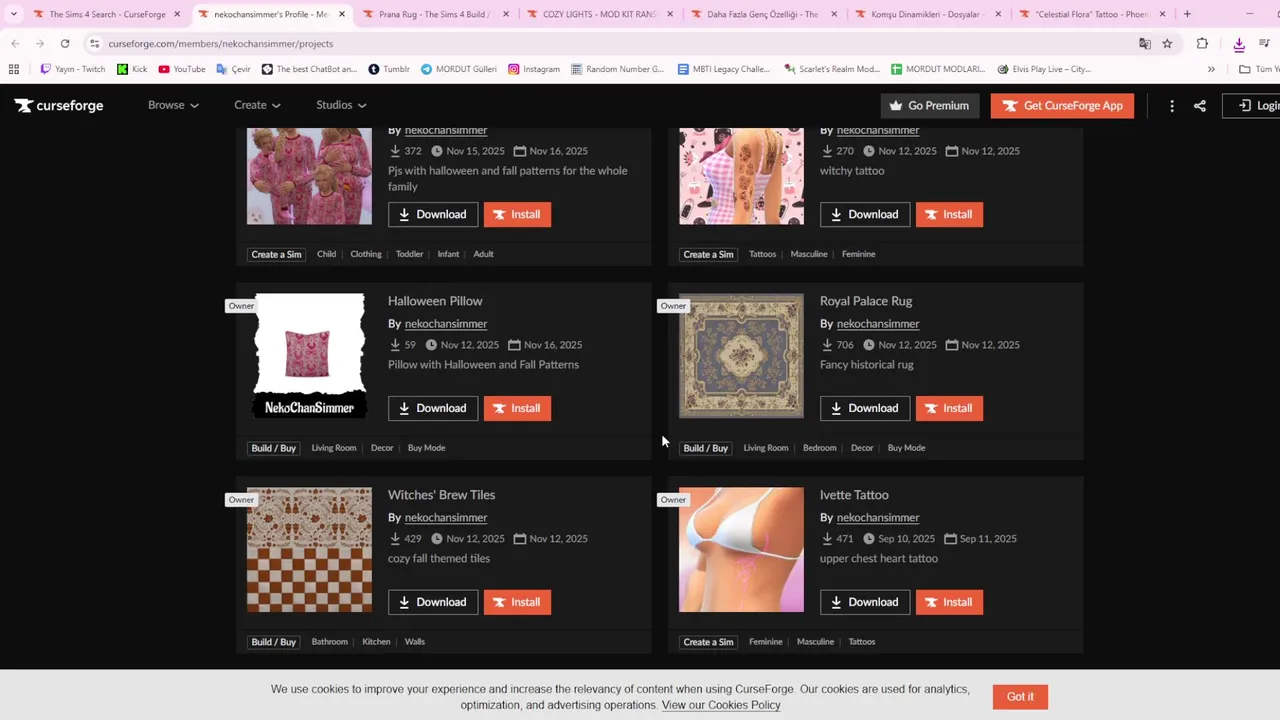
Task: Click Bathroom tag under Witches' Brew Tiles
Action: tap(329, 642)
